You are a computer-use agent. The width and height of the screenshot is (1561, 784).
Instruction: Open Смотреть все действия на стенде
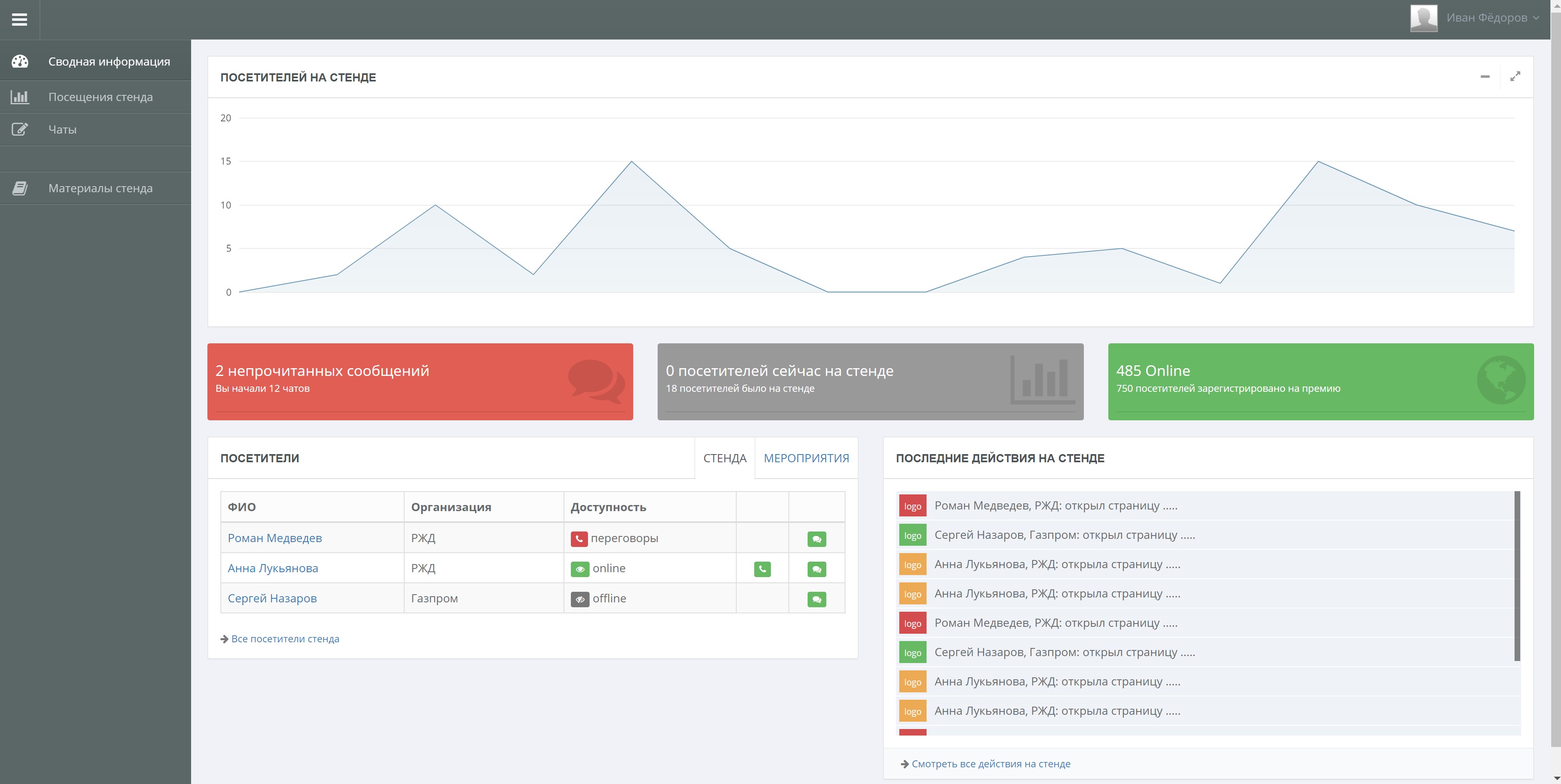pos(991,763)
